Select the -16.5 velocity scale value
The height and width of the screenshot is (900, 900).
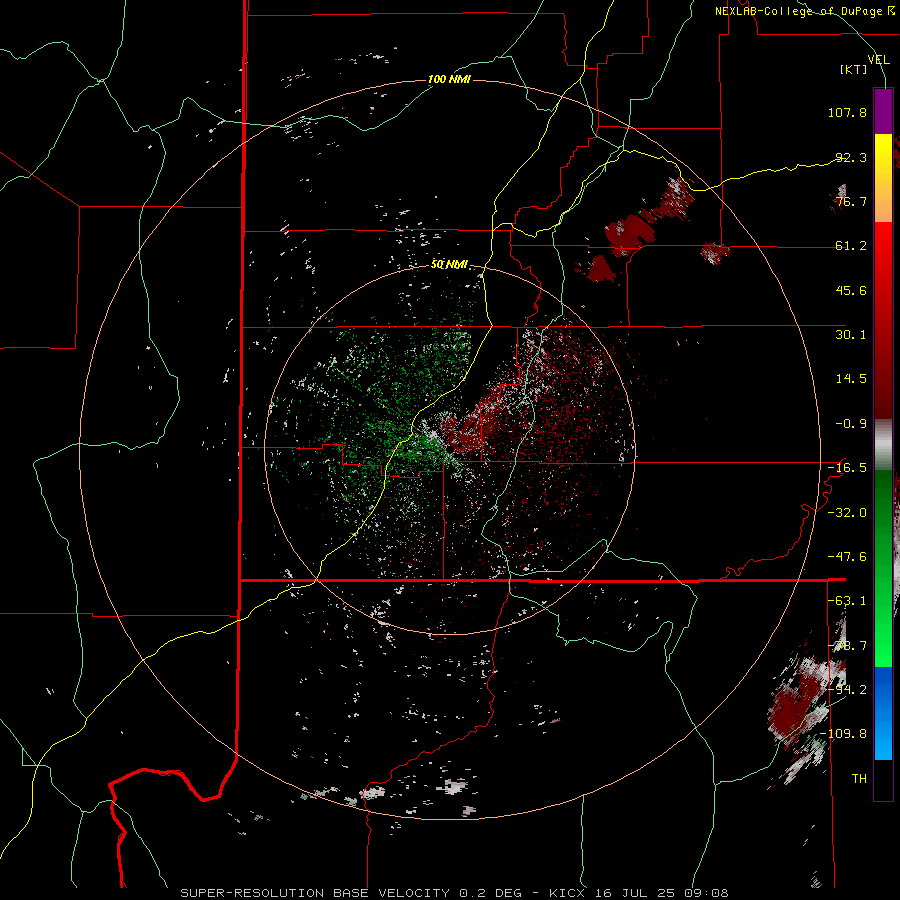[847, 468]
